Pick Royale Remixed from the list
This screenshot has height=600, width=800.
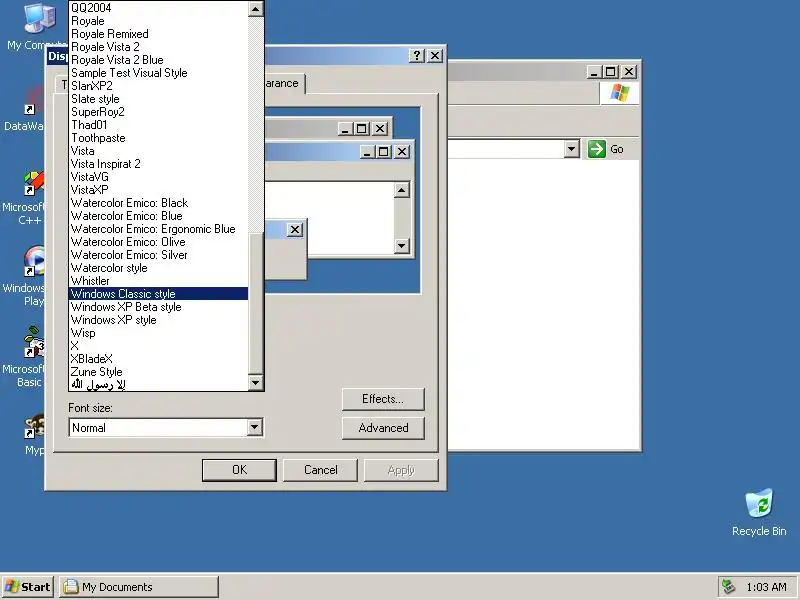coord(158,34)
